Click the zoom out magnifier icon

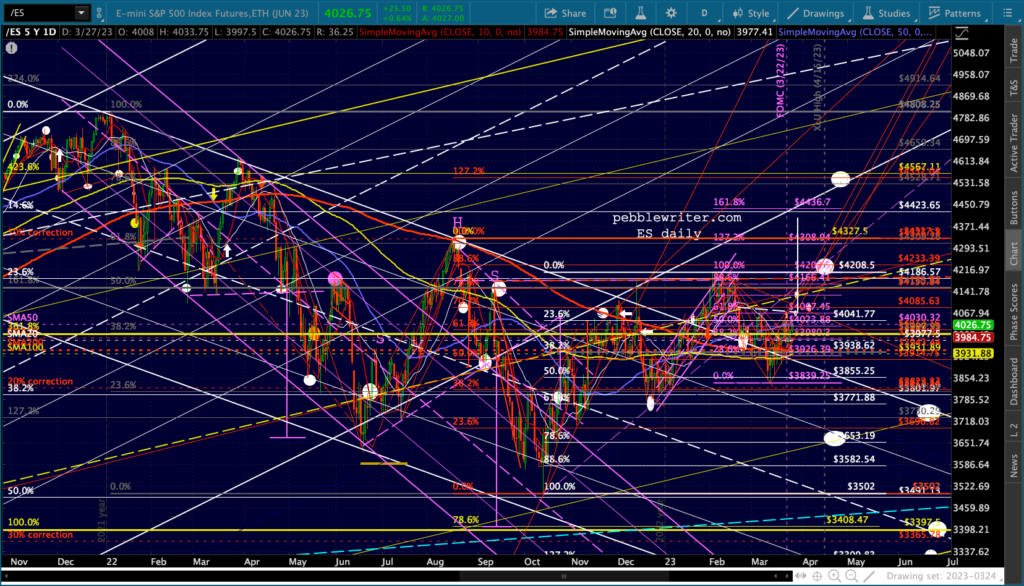coord(852,576)
